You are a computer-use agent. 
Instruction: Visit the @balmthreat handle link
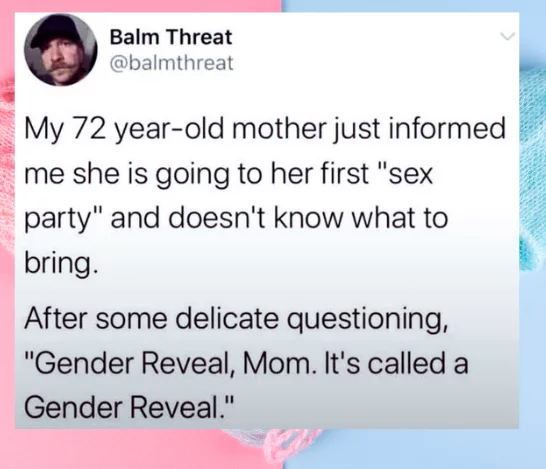172,63
